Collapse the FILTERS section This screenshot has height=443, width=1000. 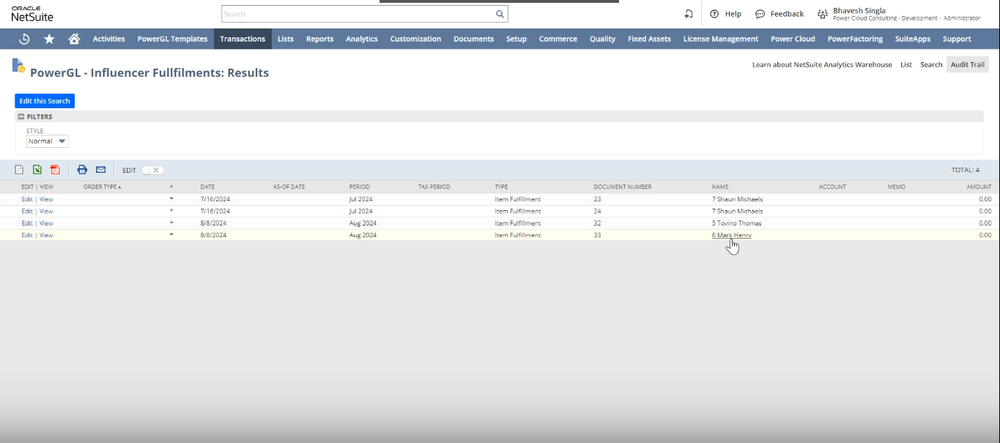click(21, 117)
